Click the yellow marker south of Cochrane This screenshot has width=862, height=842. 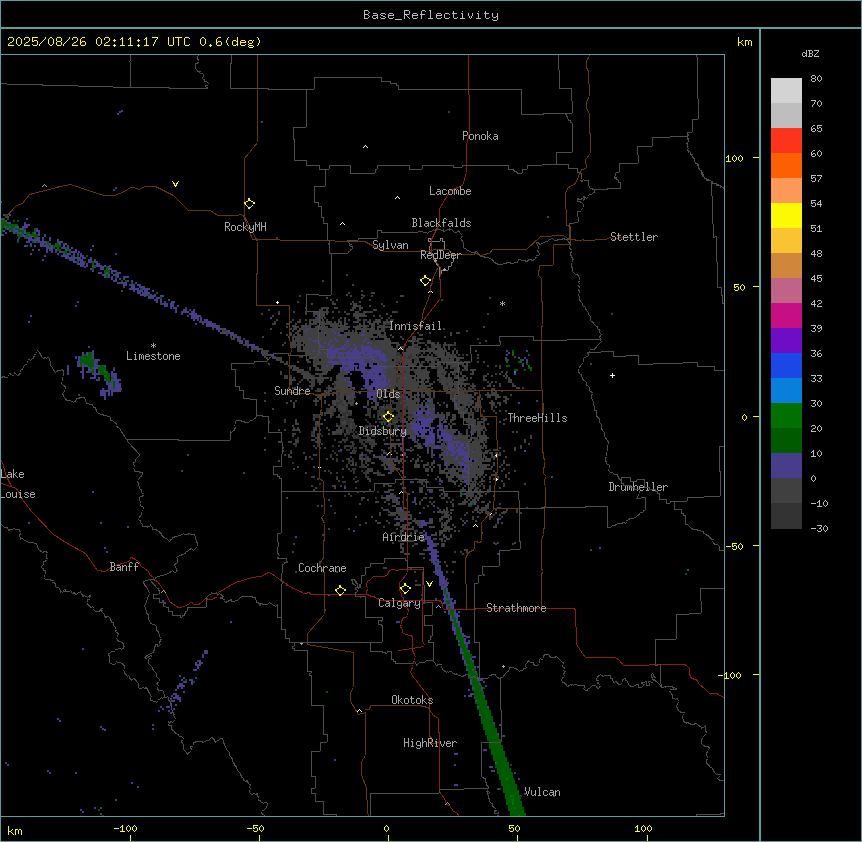[340, 590]
